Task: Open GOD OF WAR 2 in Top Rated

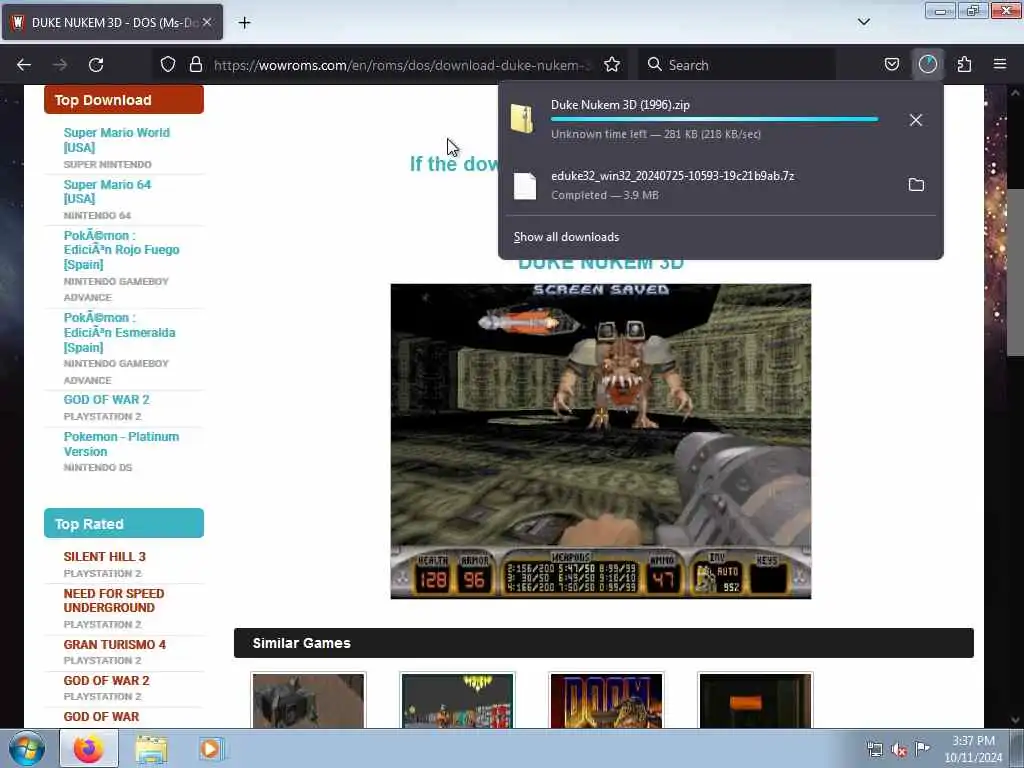Action: [106, 680]
